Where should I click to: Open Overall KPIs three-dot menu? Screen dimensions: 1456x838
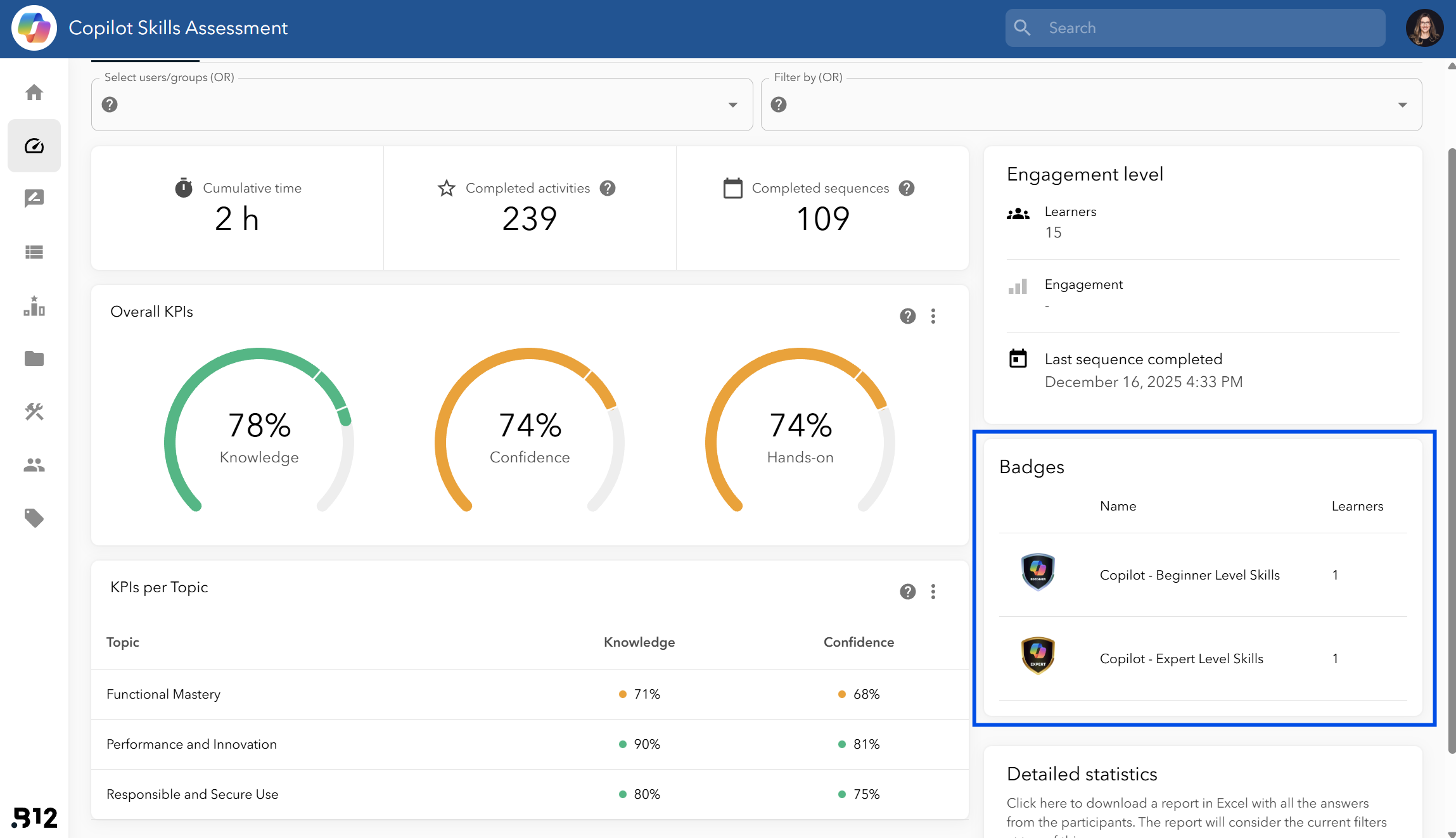[933, 316]
